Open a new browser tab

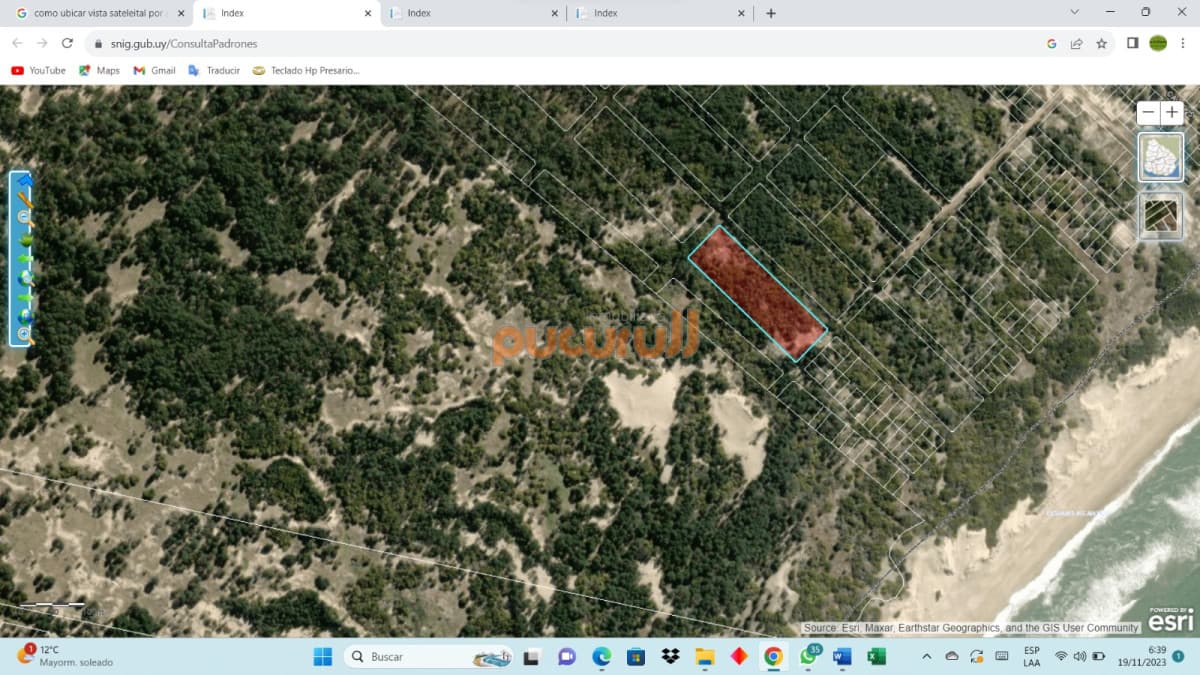pyautogui.click(x=771, y=13)
